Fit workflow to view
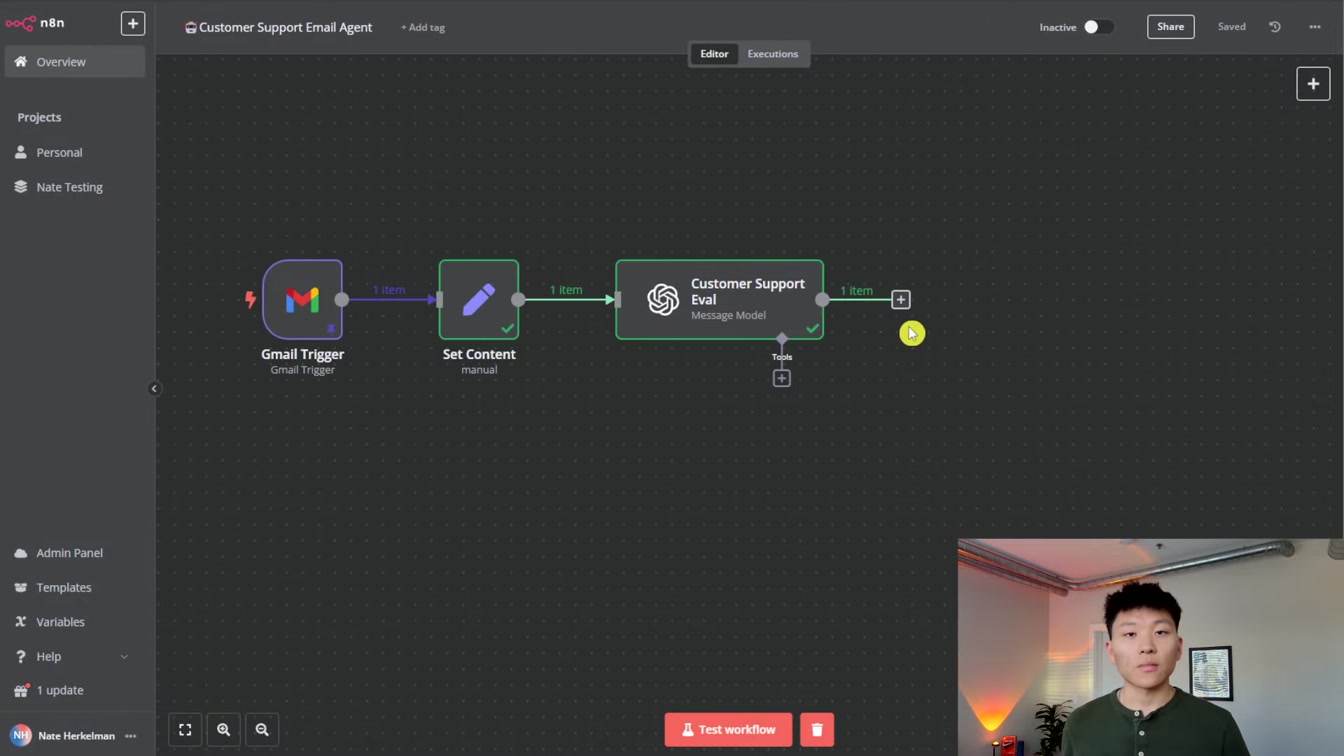The width and height of the screenshot is (1344, 756). pos(185,730)
